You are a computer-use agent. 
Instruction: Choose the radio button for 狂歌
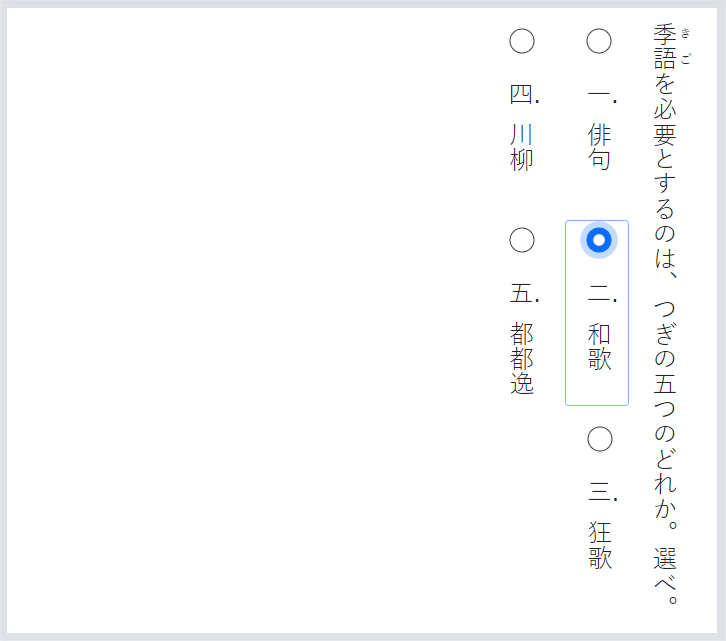click(599, 439)
